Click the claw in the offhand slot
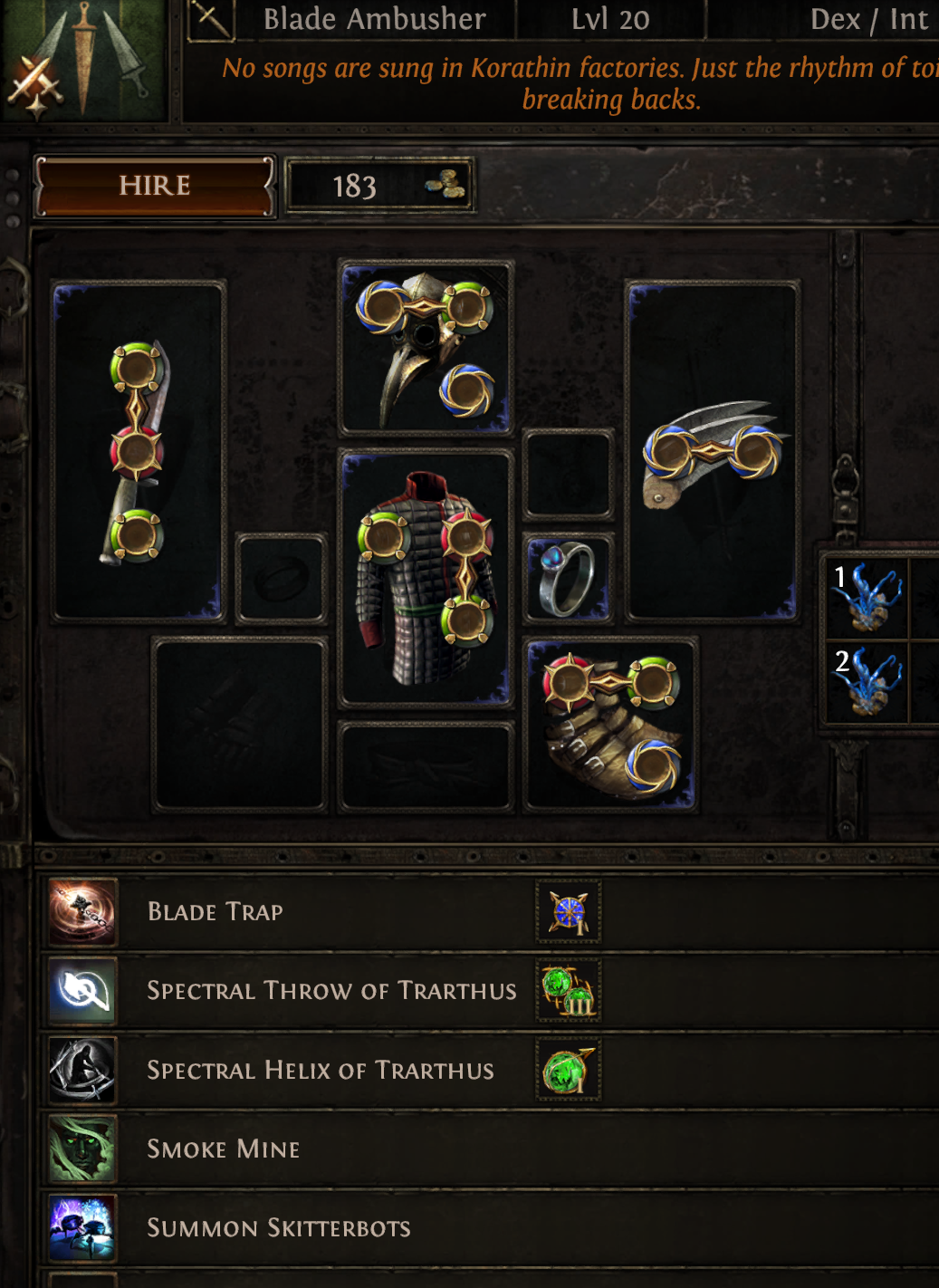Screen dimensions: 939x1288 click(x=712, y=451)
